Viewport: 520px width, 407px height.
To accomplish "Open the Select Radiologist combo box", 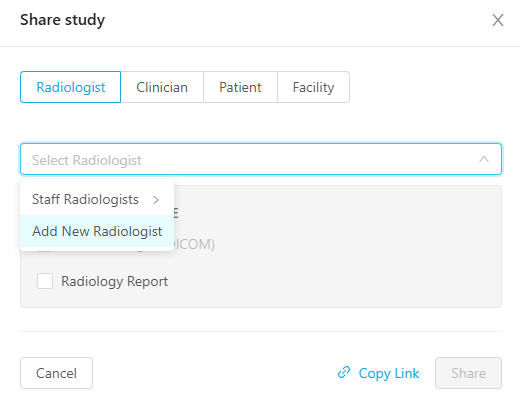I will coord(261,159).
